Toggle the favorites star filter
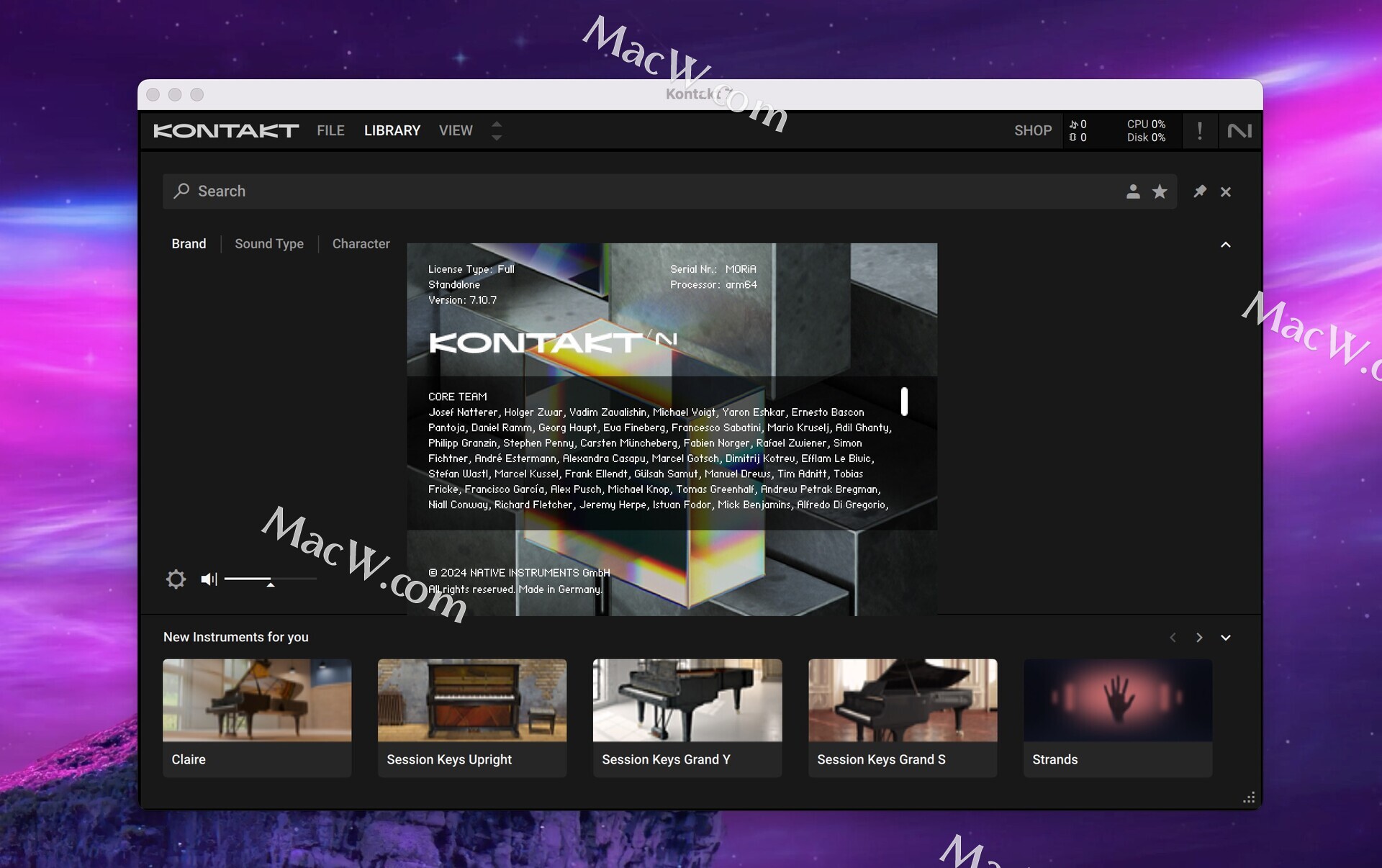 1160,191
